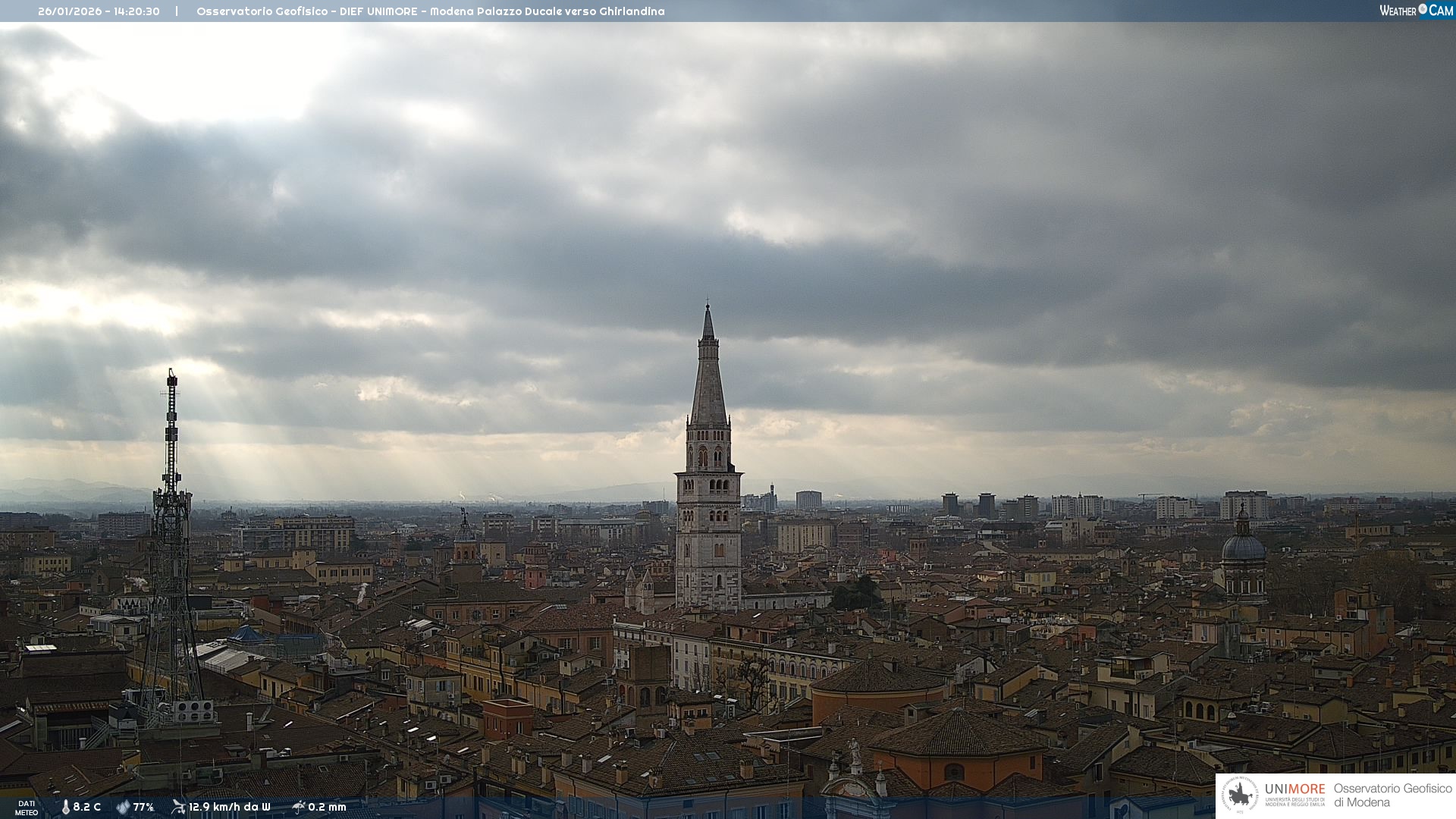Click the rain umbrella precipitation icon
The image size is (1456, 819).
pyautogui.click(x=298, y=807)
